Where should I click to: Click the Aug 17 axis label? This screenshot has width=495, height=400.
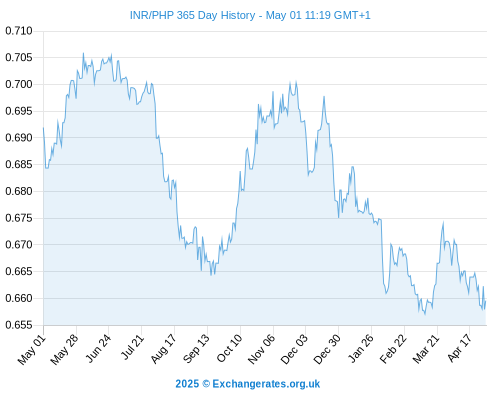[x=163, y=349]
